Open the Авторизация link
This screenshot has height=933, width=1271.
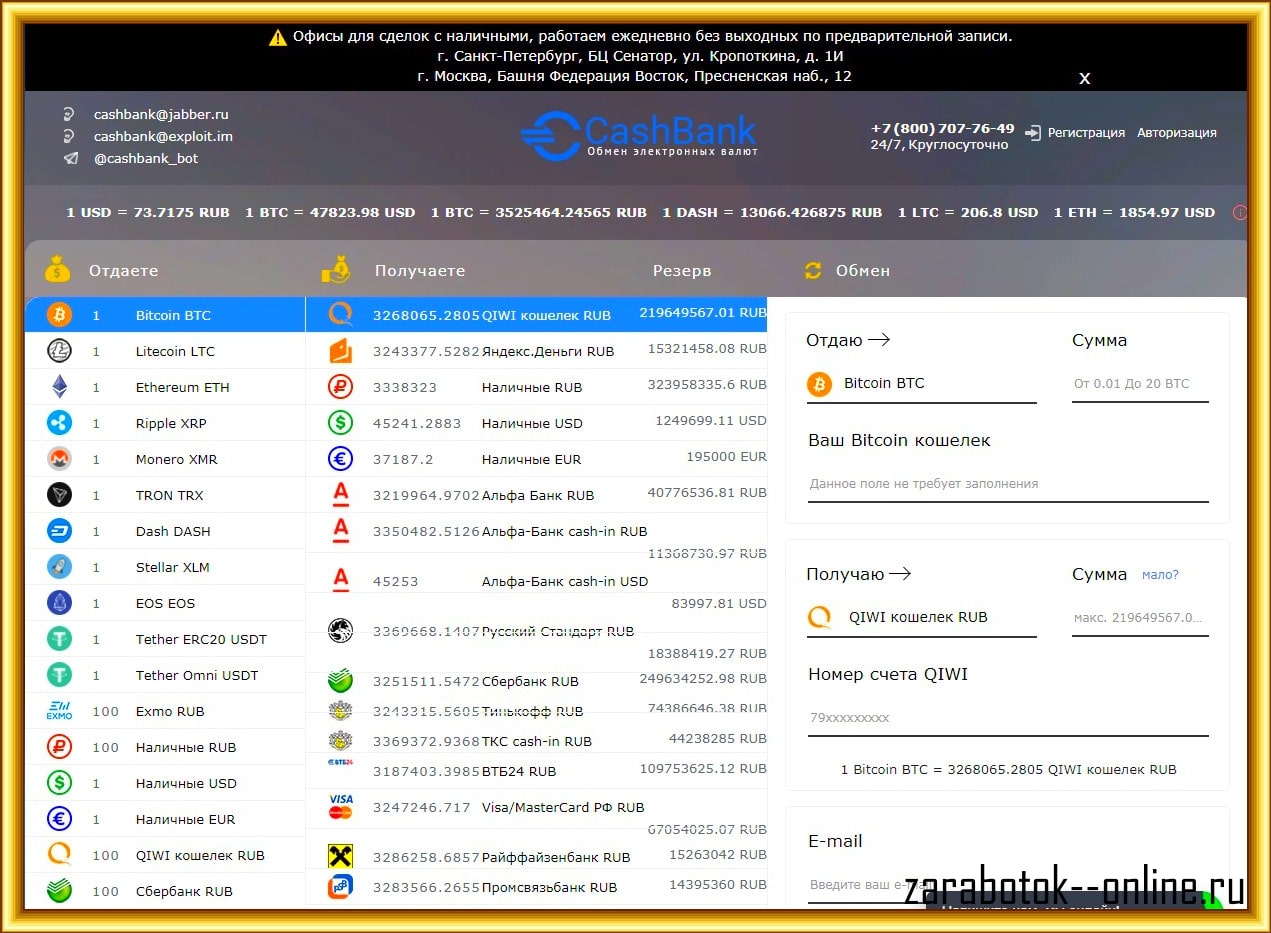[x=1176, y=133]
